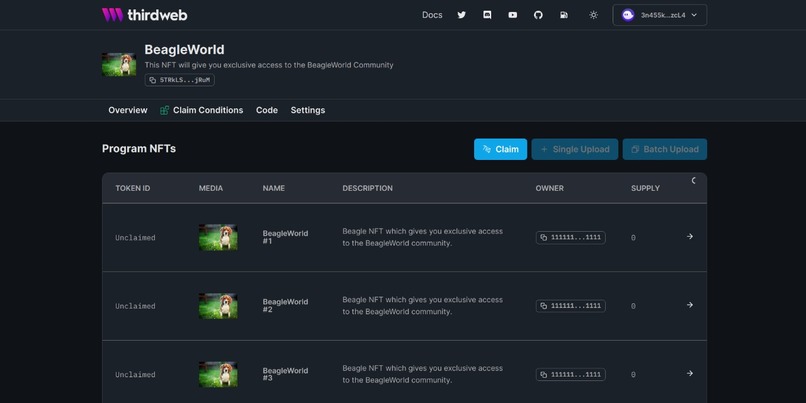Switch to the Overview tab

(127, 110)
